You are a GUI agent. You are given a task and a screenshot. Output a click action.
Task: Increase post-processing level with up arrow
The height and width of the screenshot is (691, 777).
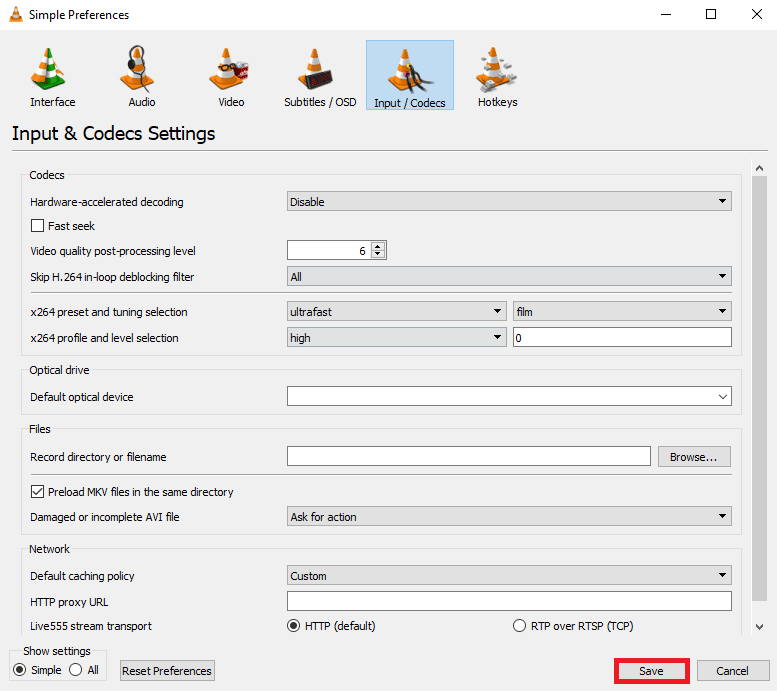378,246
